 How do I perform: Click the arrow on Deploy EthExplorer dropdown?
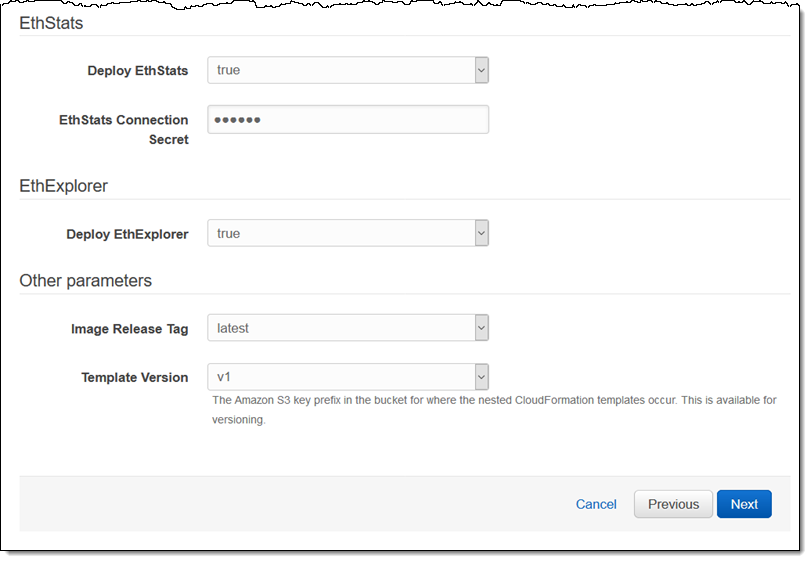tap(481, 234)
